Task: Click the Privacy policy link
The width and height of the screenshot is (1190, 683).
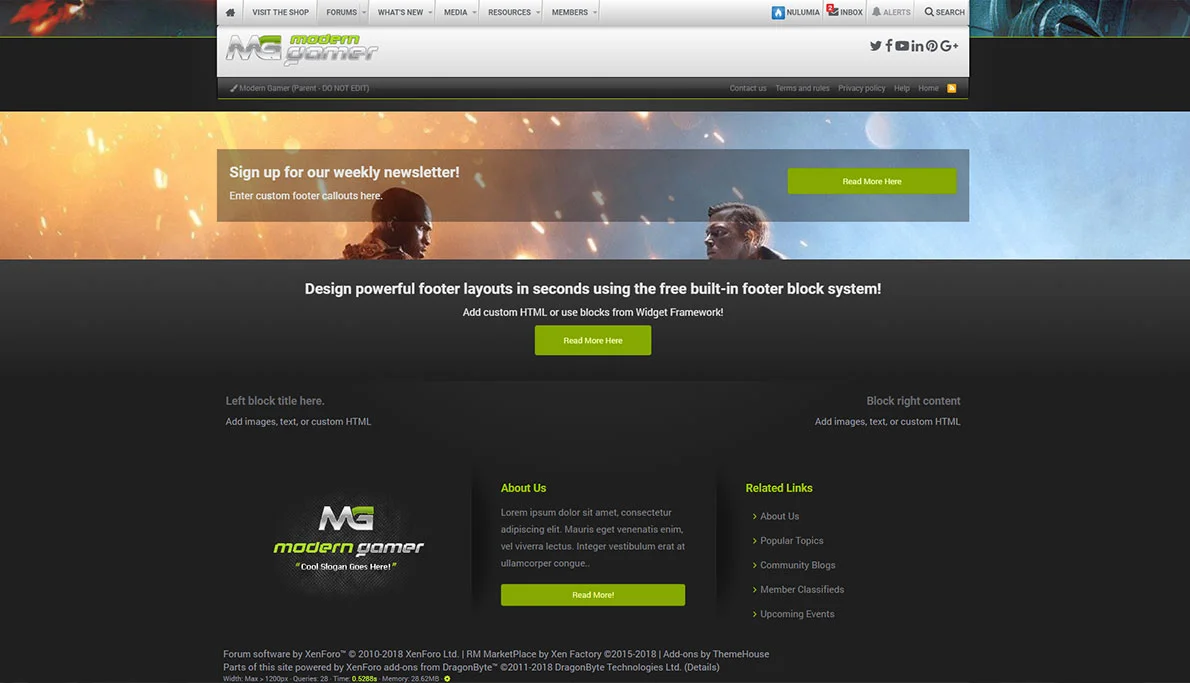Action: [x=861, y=88]
